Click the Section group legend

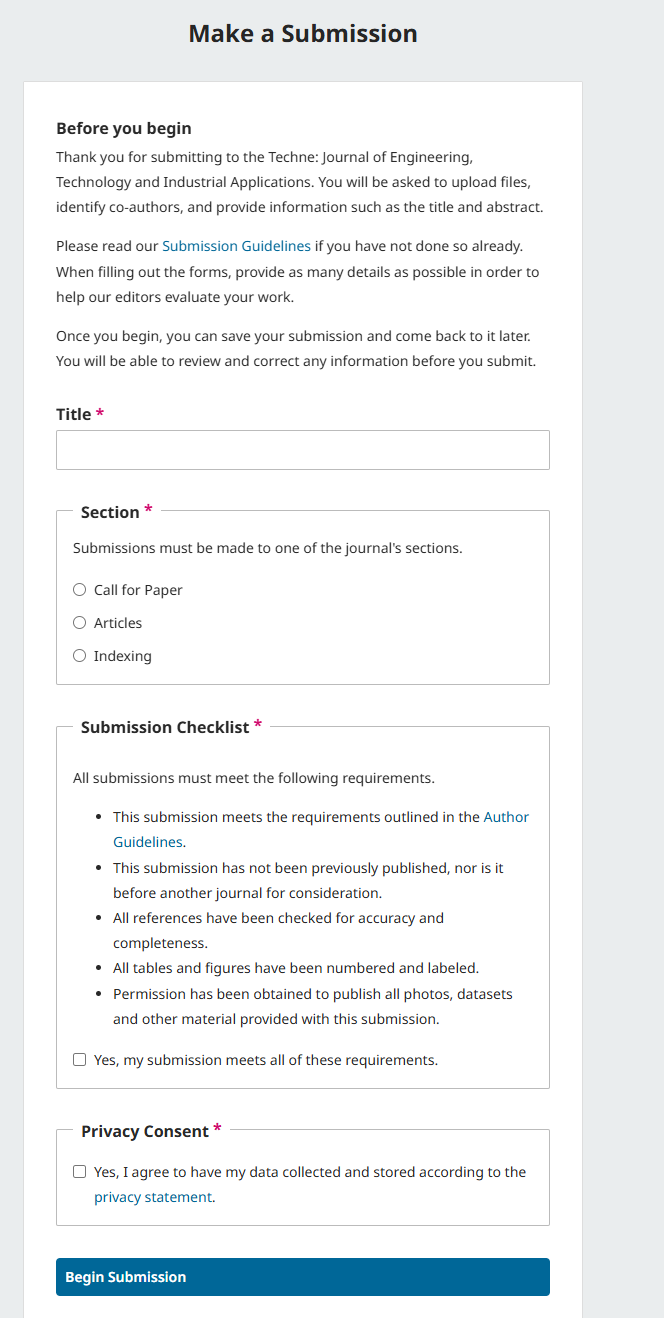click(110, 512)
